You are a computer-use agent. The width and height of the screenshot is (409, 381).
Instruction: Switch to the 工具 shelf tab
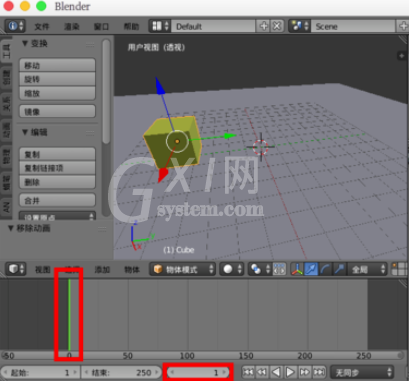point(6,51)
